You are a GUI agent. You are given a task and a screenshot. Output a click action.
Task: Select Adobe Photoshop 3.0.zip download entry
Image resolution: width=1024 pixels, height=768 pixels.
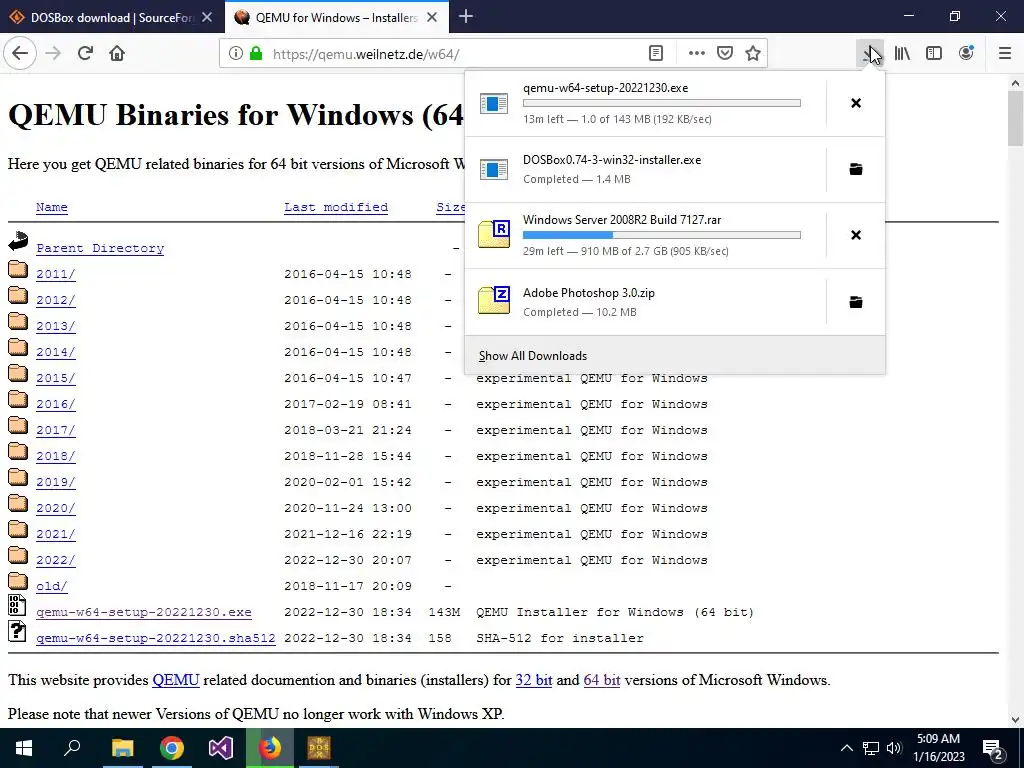646,302
